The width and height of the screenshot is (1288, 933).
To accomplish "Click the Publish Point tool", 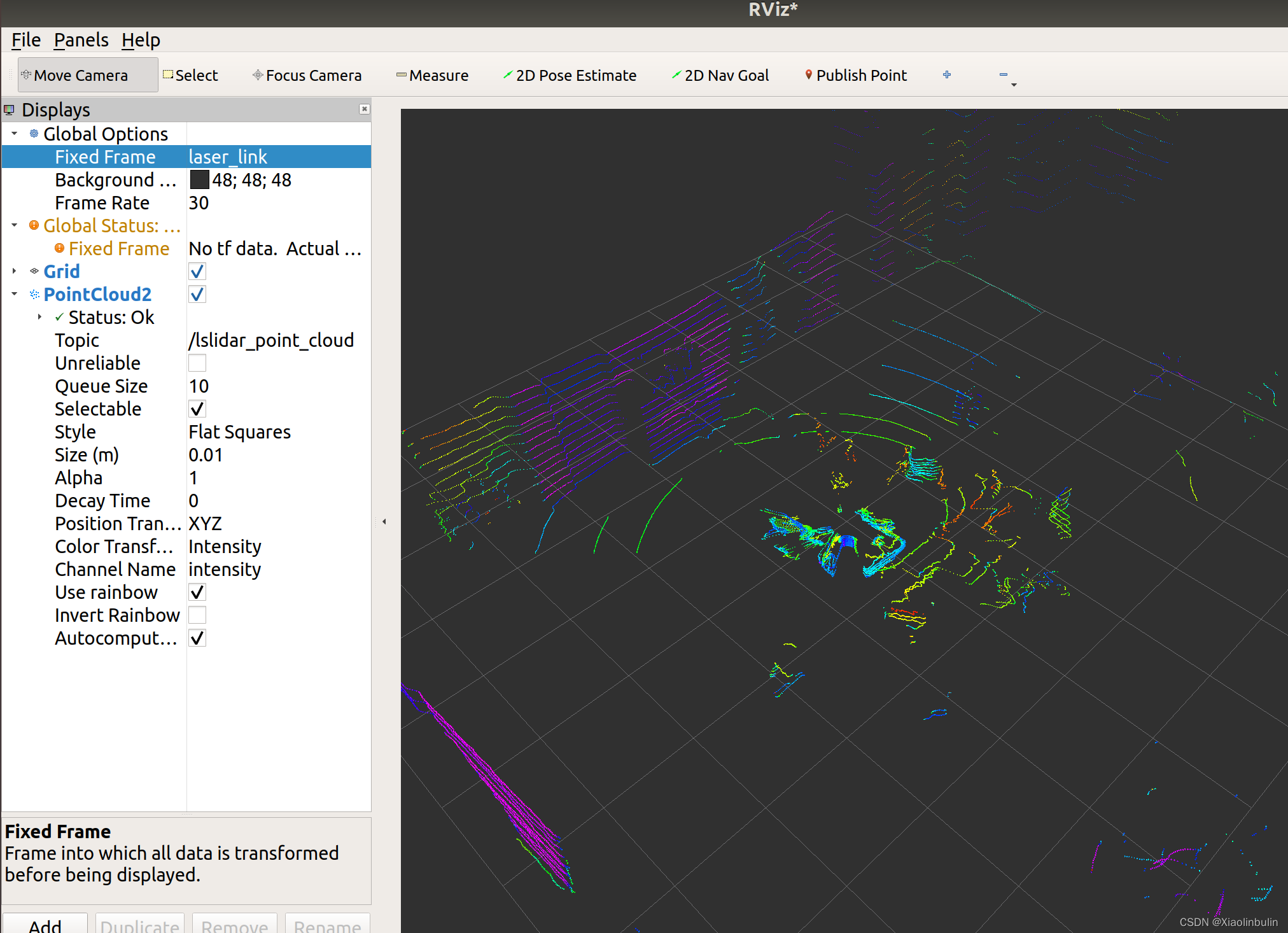I will click(x=854, y=75).
